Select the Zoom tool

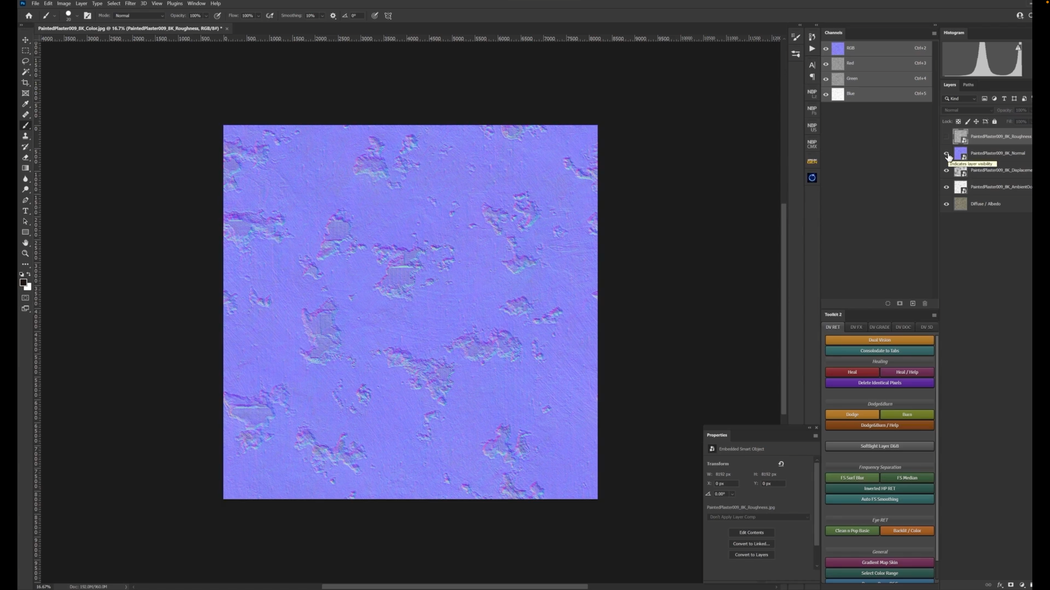tap(25, 254)
